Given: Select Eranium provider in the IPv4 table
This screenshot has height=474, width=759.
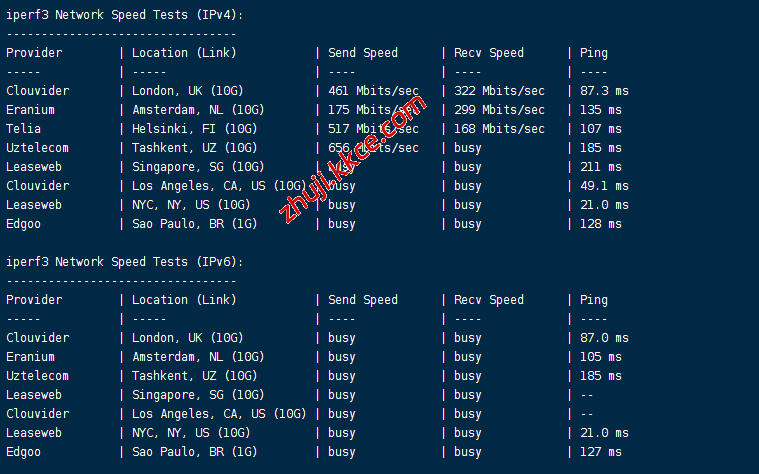Looking at the screenshot, I should pyautogui.click(x=31, y=110).
